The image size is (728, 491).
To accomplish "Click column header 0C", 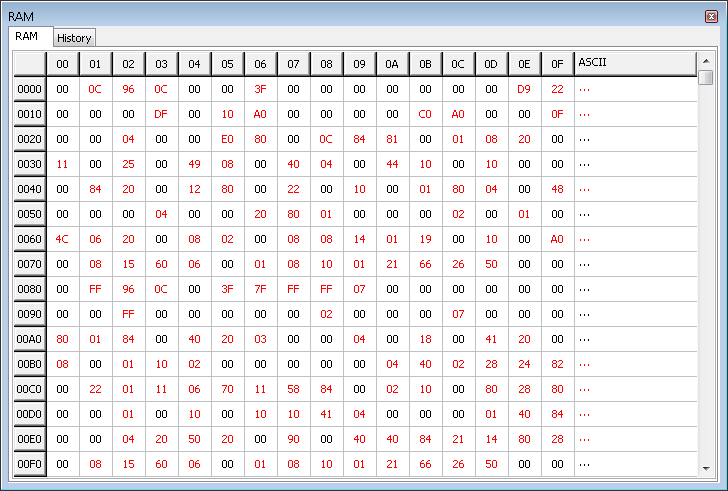I will tap(458, 64).
